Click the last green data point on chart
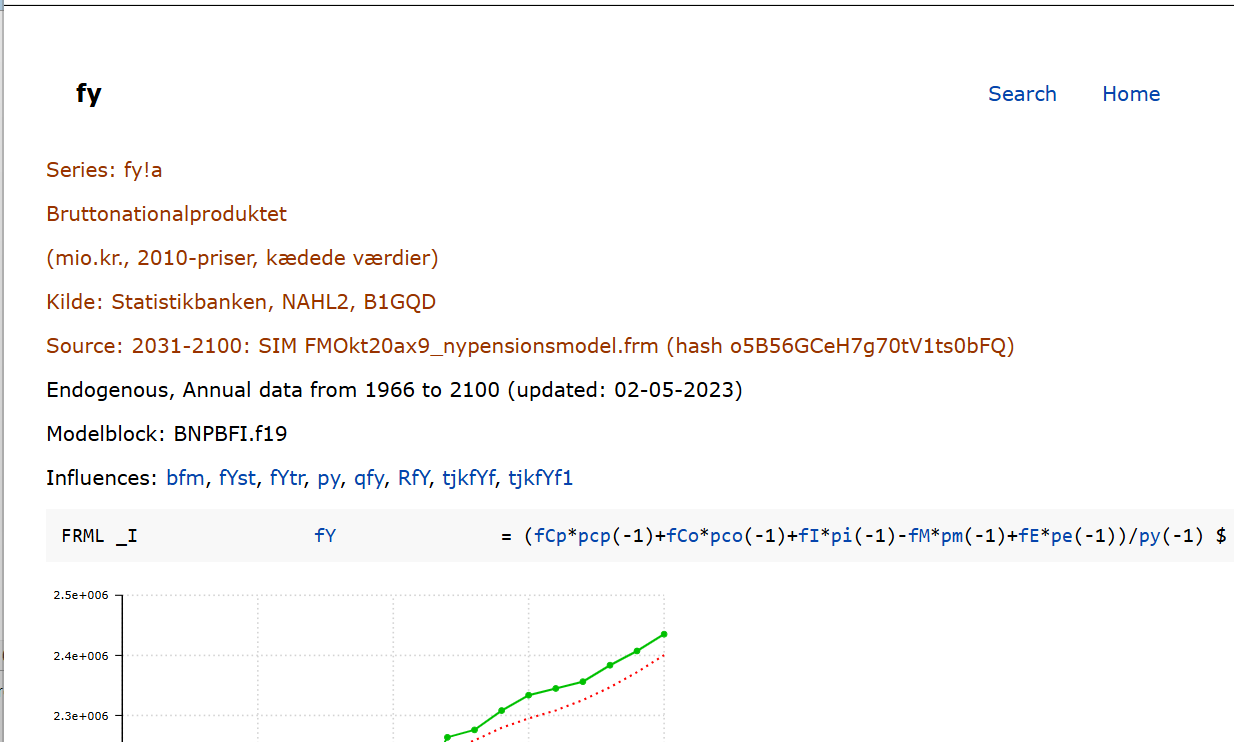This screenshot has height=742, width=1234. (x=664, y=634)
